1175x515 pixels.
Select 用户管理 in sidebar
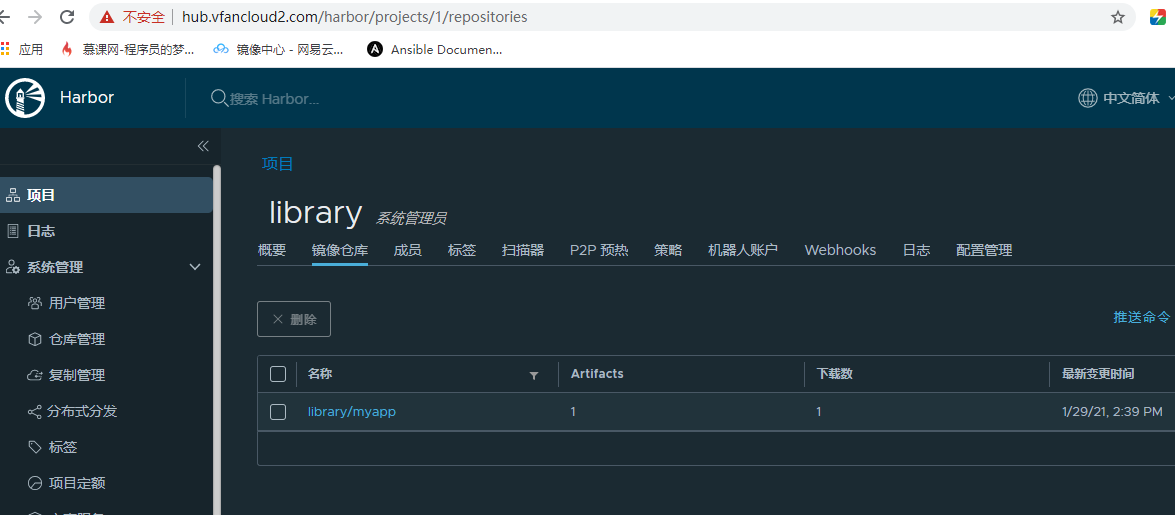pyautogui.click(x=76, y=303)
